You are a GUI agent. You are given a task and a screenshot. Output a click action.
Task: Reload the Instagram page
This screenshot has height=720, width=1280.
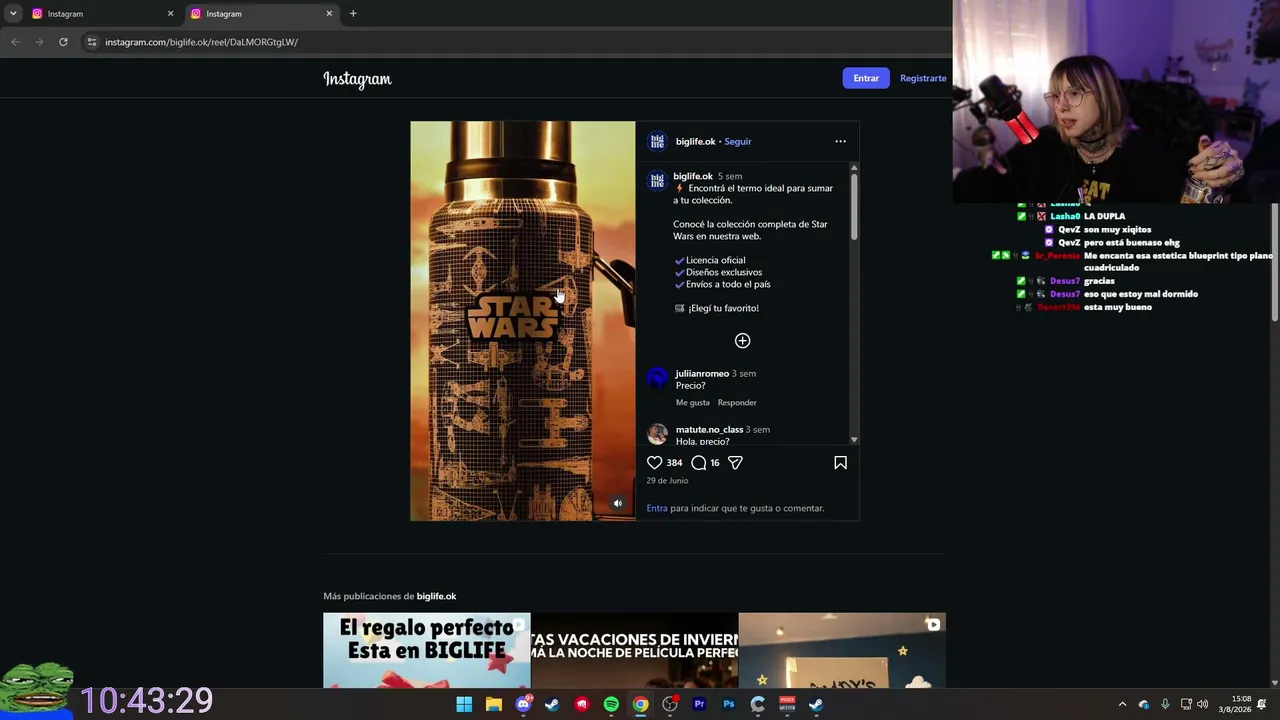pos(63,42)
